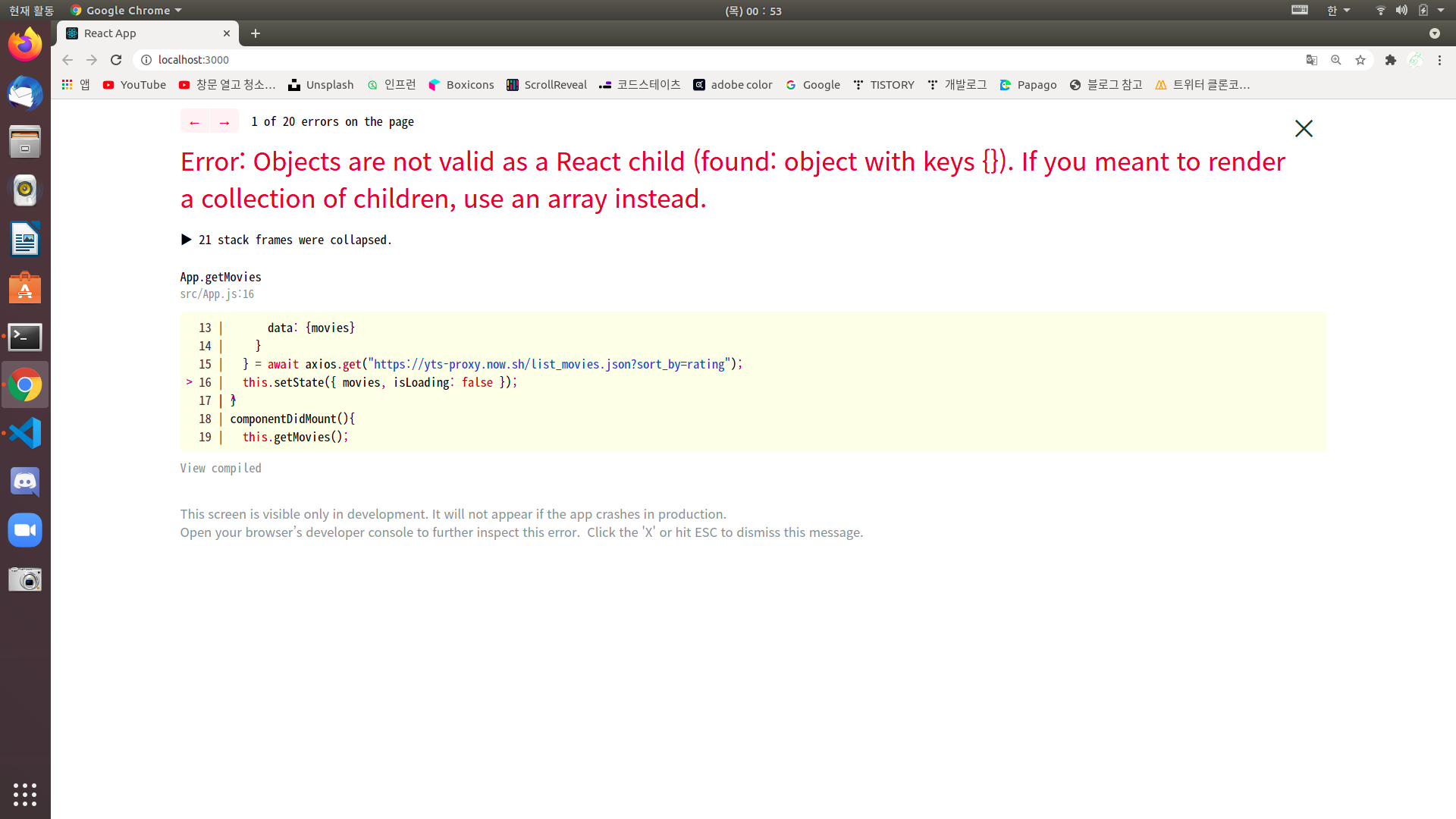Go to the previous error with left arrow
The width and height of the screenshot is (1456, 819).
195,121
